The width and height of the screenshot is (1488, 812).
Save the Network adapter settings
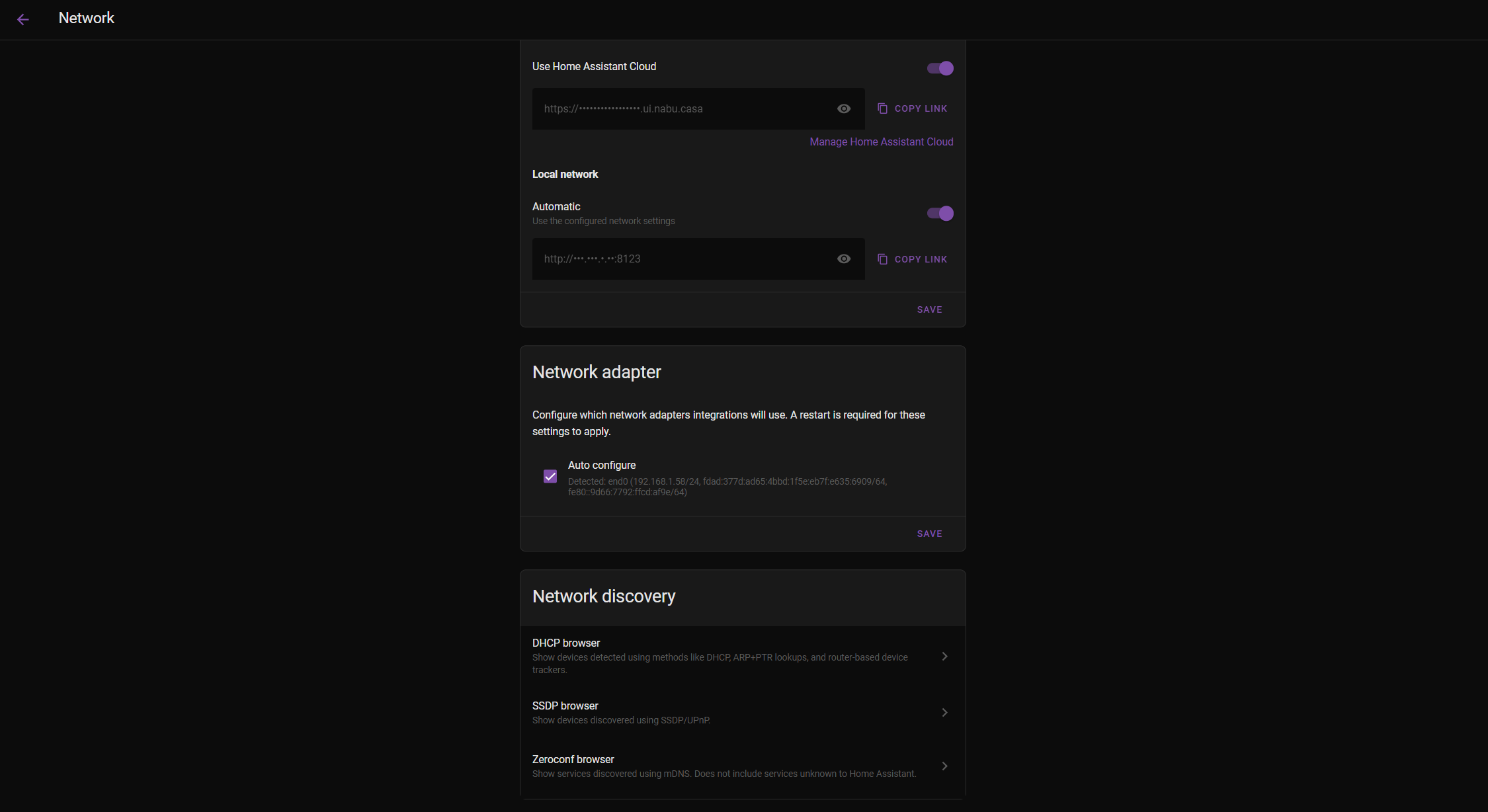pos(929,534)
